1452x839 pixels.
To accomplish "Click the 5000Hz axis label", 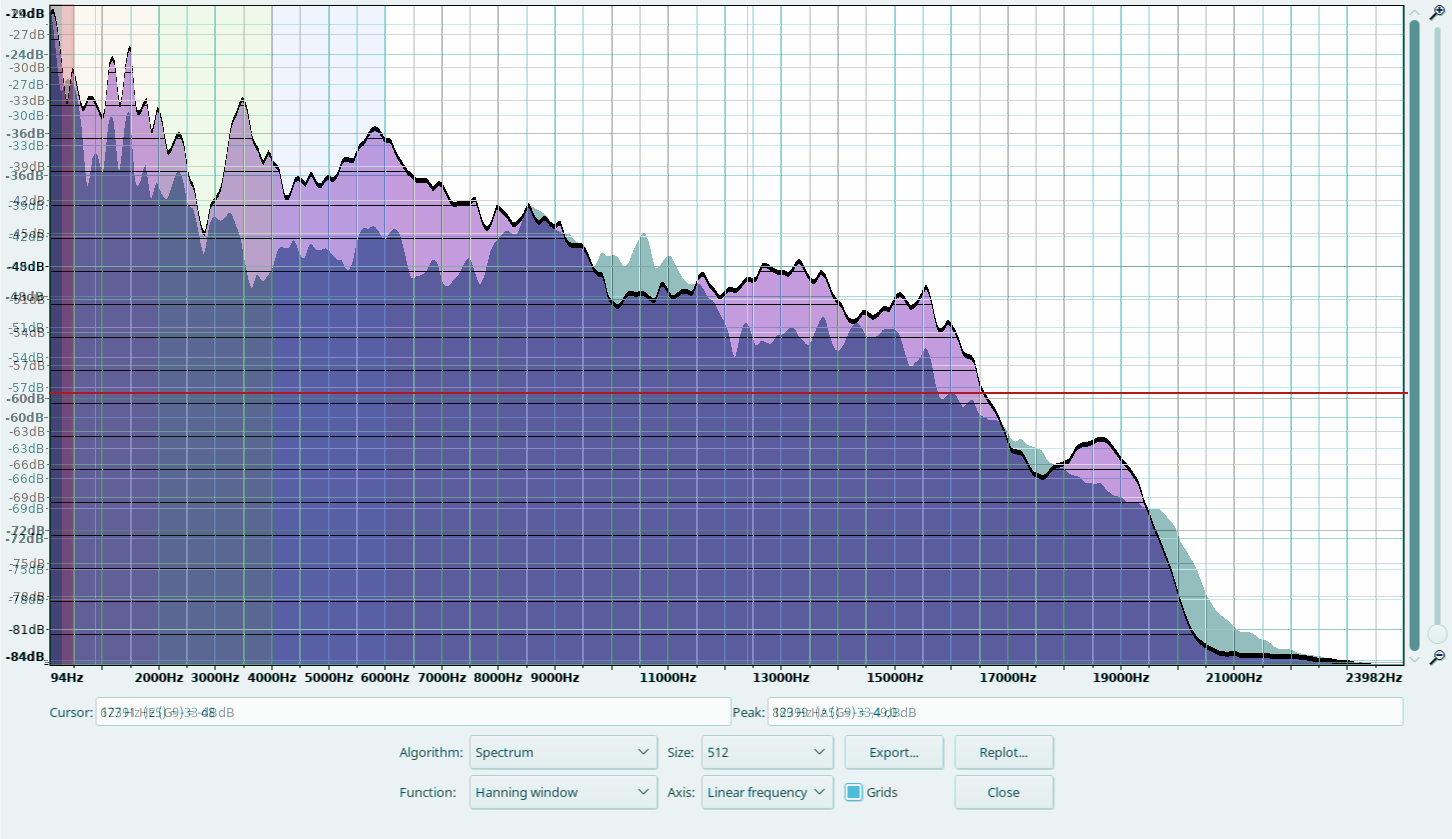I will tap(329, 677).
